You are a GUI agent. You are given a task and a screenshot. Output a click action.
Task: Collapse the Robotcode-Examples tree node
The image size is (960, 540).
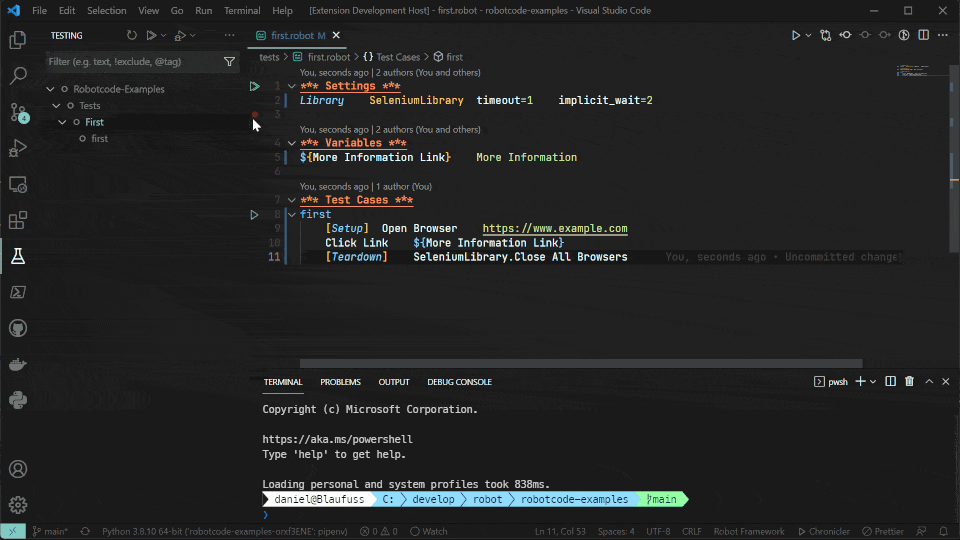(x=50, y=89)
